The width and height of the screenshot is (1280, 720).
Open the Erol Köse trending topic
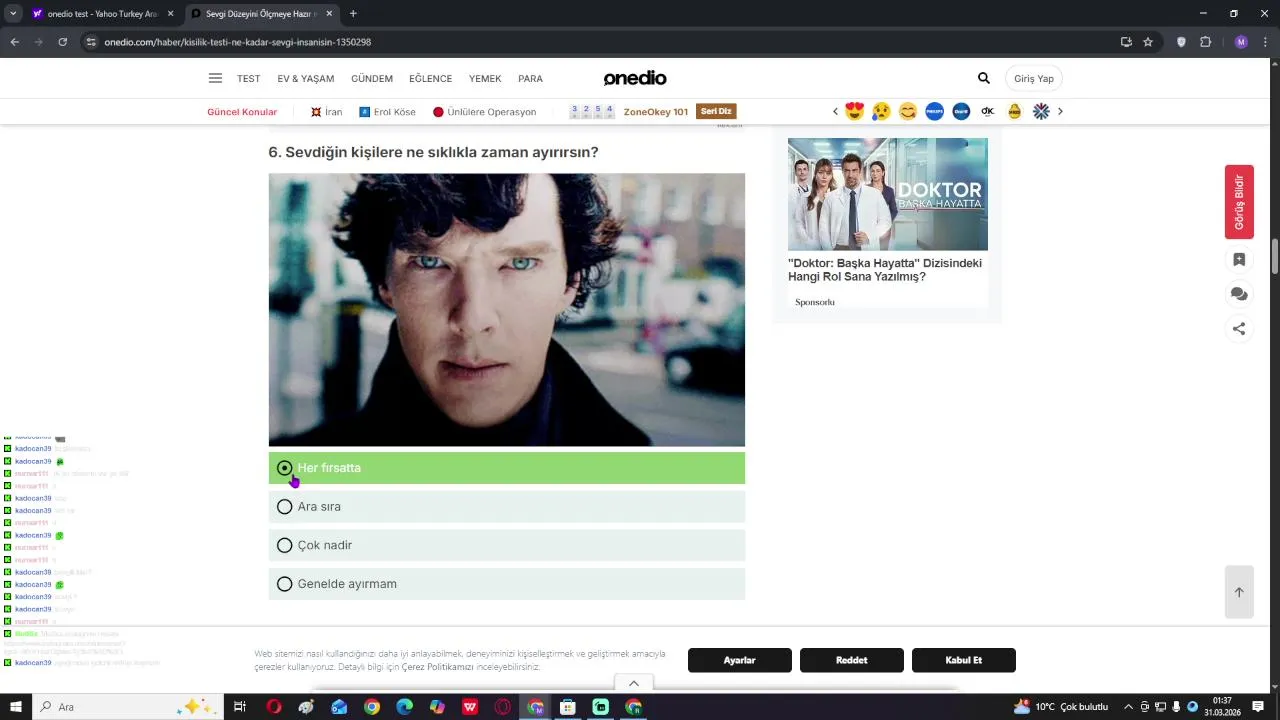(387, 112)
